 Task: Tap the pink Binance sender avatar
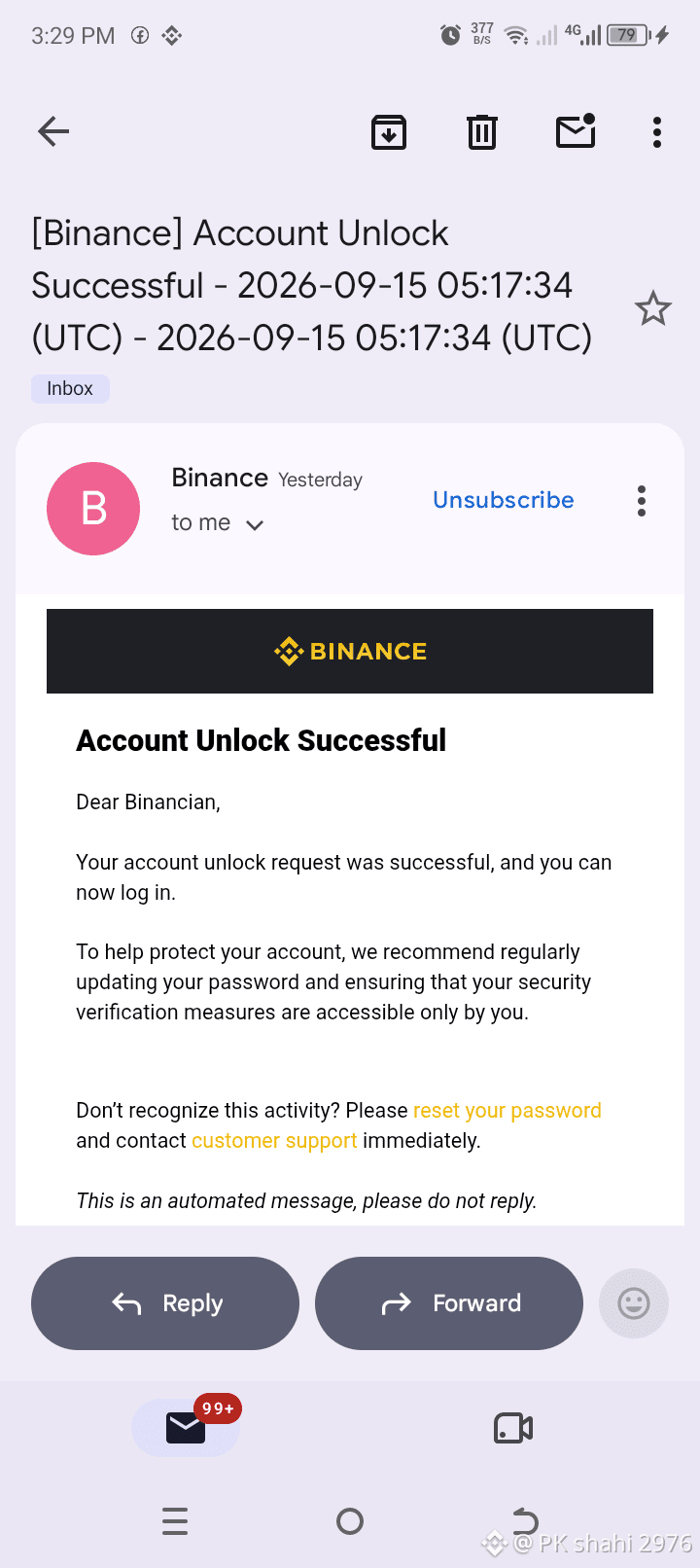click(93, 509)
